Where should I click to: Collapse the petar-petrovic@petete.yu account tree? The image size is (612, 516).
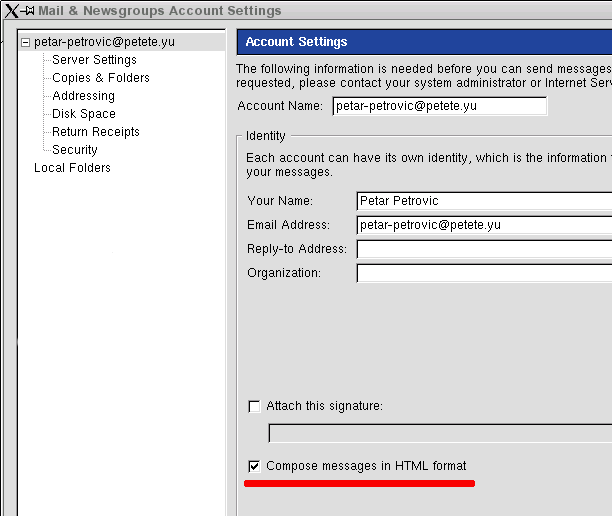pyautogui.click(x=25, y=42)
